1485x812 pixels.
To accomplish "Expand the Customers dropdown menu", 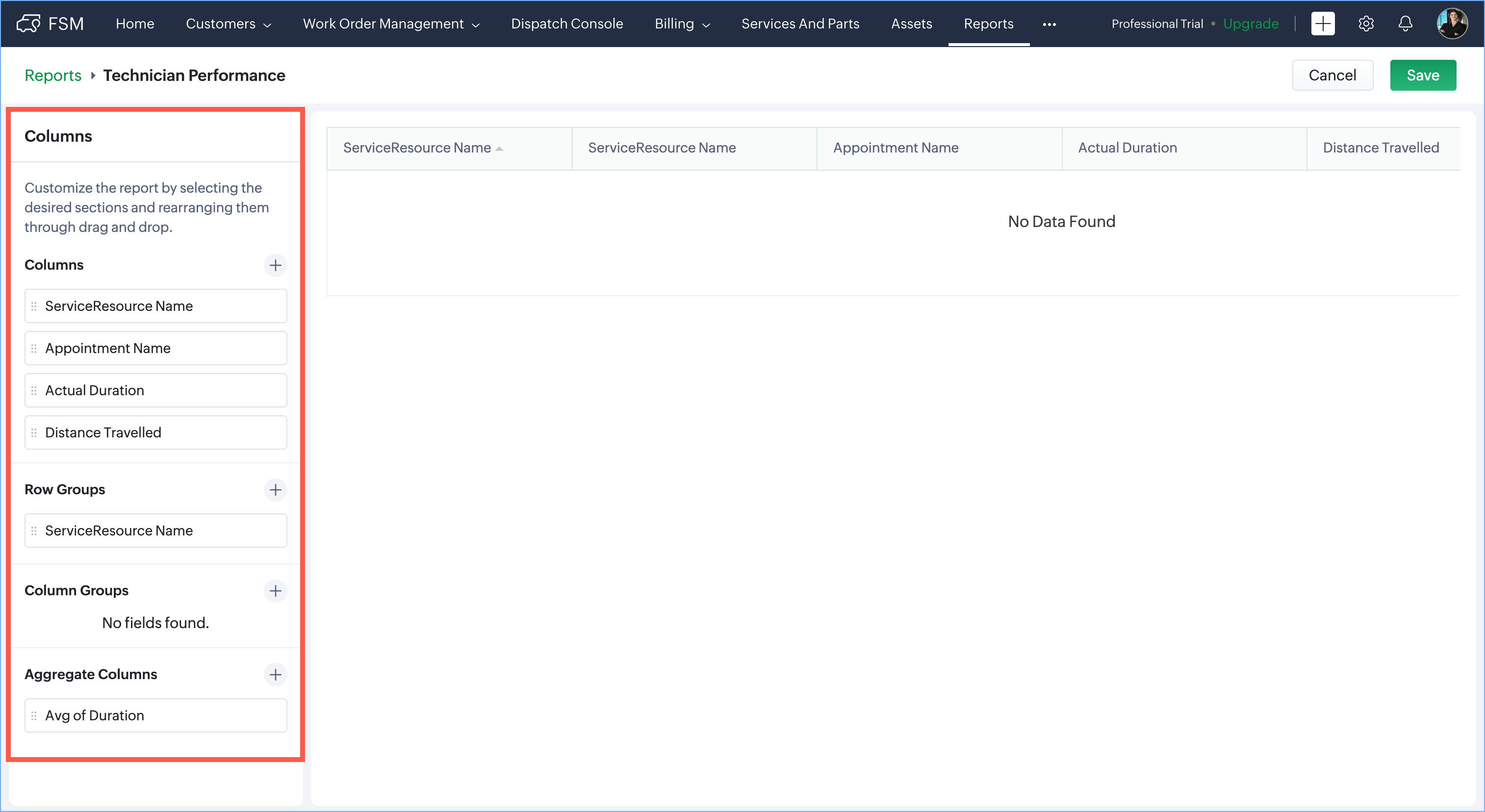I will (x=228, y=24).
